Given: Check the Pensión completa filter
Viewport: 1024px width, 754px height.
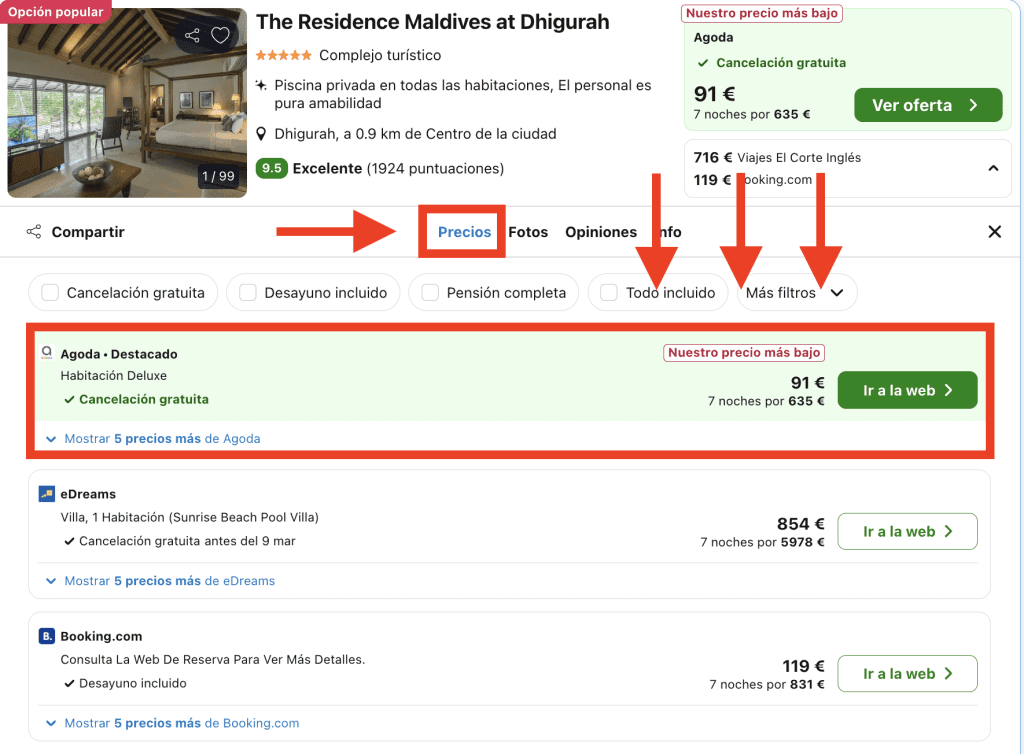Looking at the screenshot, I should pos(430,293).
